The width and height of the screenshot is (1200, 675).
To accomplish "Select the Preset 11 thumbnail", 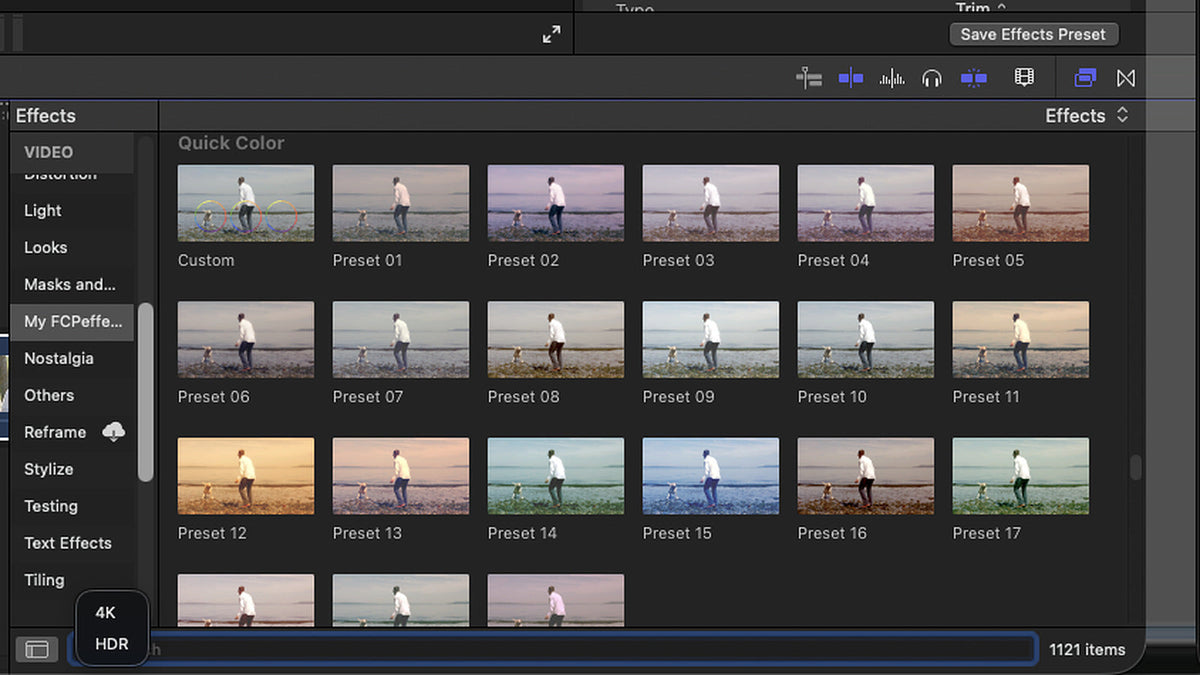I will point(1021,339).
